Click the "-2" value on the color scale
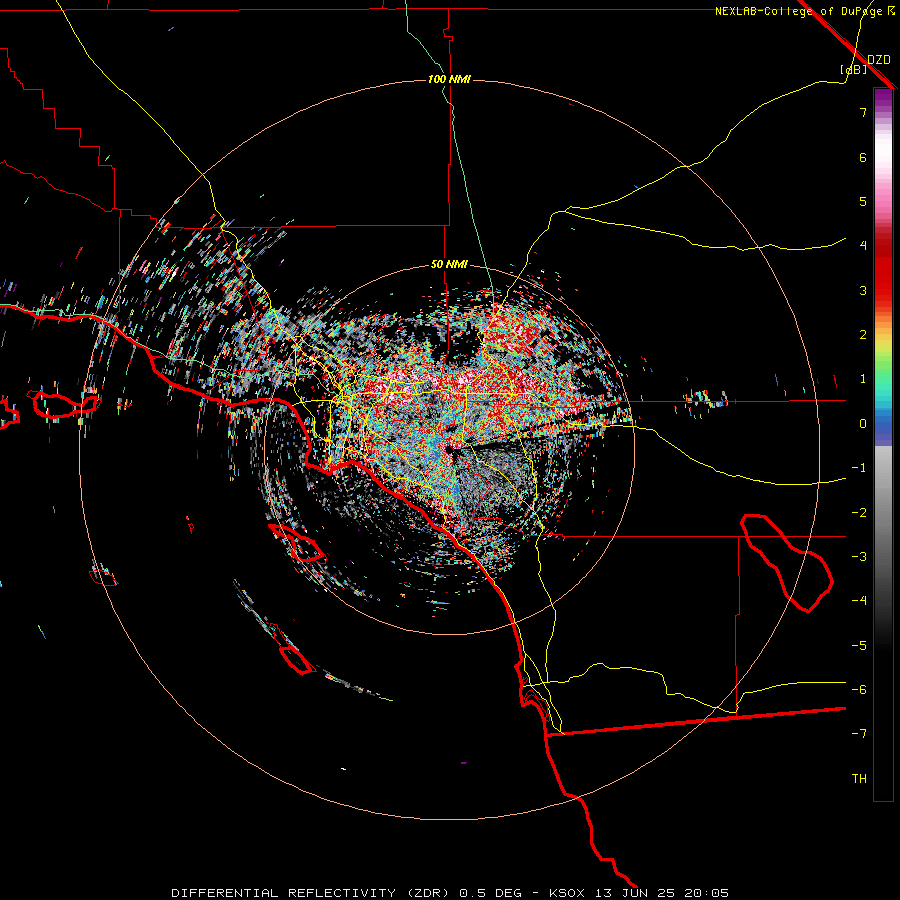The image size is (900, 900). coord(859,513)
